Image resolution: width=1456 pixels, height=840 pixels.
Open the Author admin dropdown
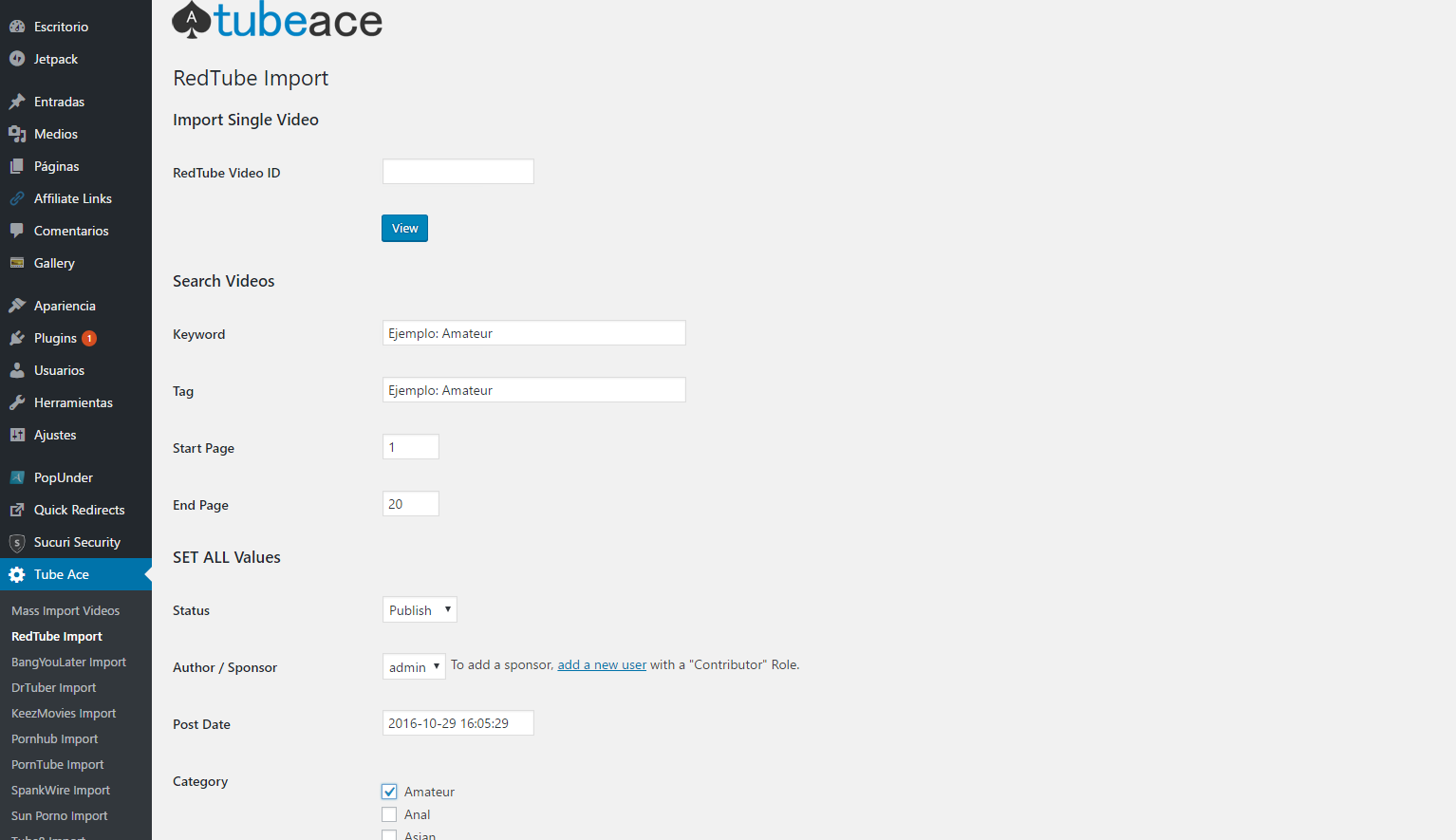click(x=414, y=666)
